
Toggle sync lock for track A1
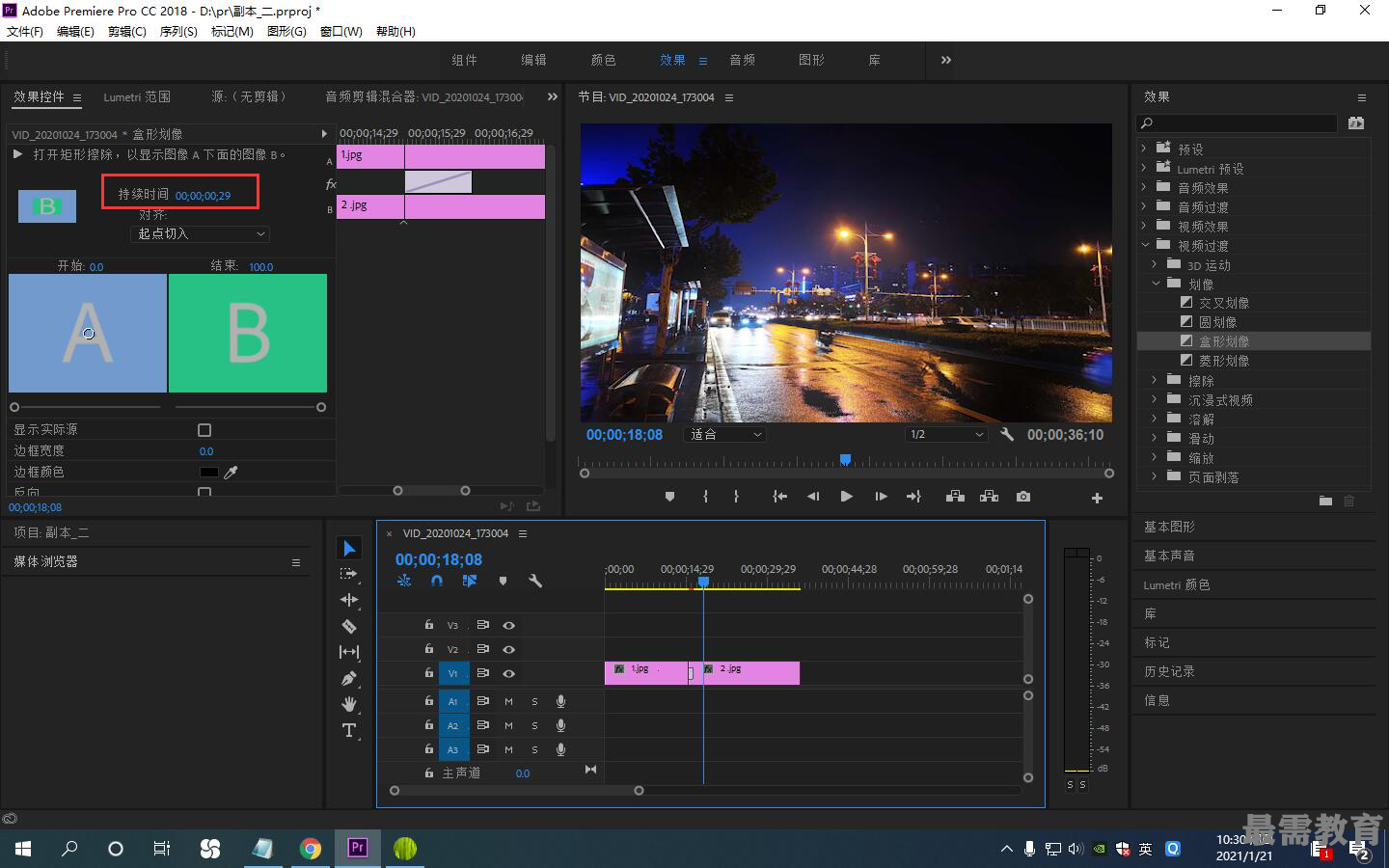point(483,701)
